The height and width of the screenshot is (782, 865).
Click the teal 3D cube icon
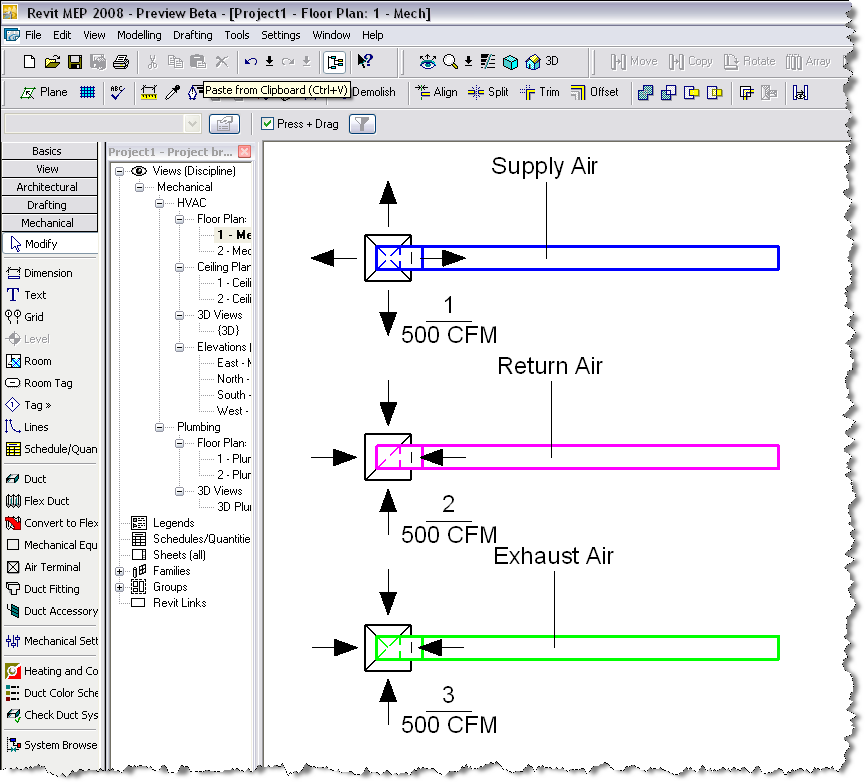pos(511,62)
